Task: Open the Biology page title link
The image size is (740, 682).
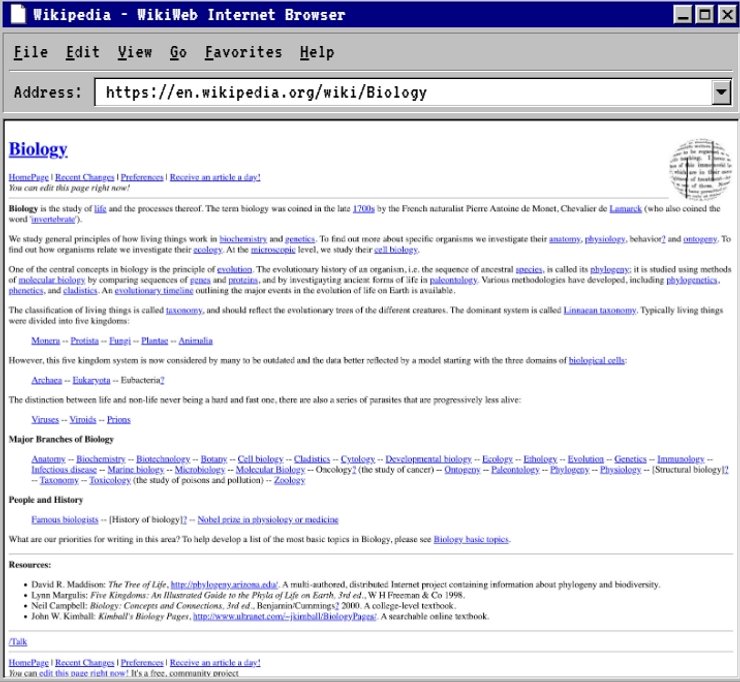Action: (38, 150)
